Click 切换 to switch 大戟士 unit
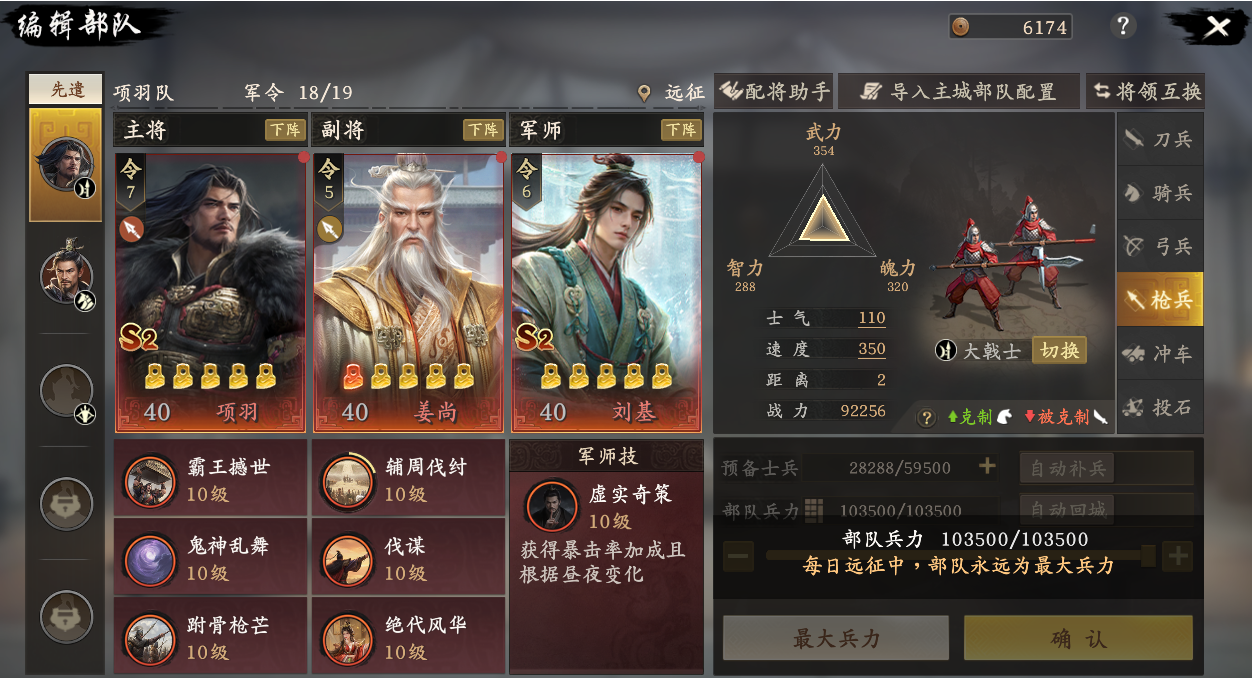The image size is (1252, 678). click(x=1059, y=351)
